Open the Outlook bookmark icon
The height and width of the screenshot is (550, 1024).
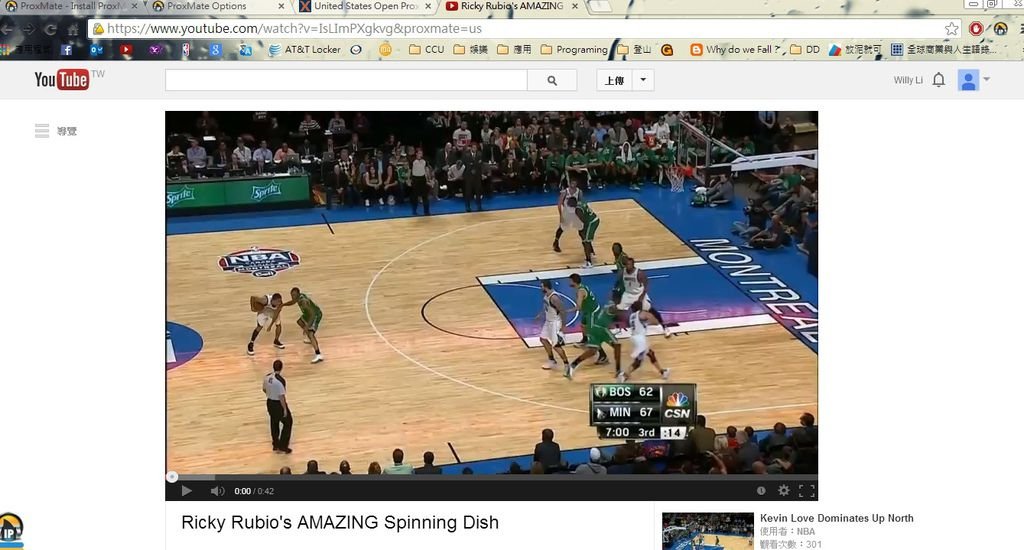[x=96, y=50]
